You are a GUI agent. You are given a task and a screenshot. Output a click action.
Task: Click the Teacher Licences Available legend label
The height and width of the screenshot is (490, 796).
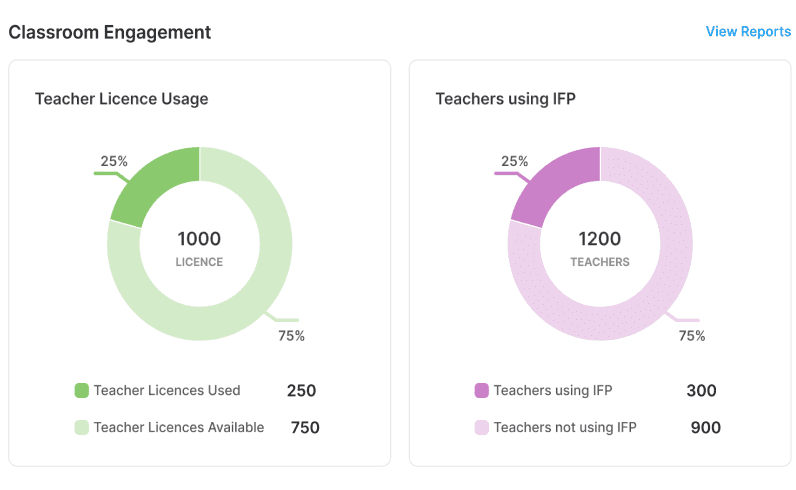click(179, 427)
